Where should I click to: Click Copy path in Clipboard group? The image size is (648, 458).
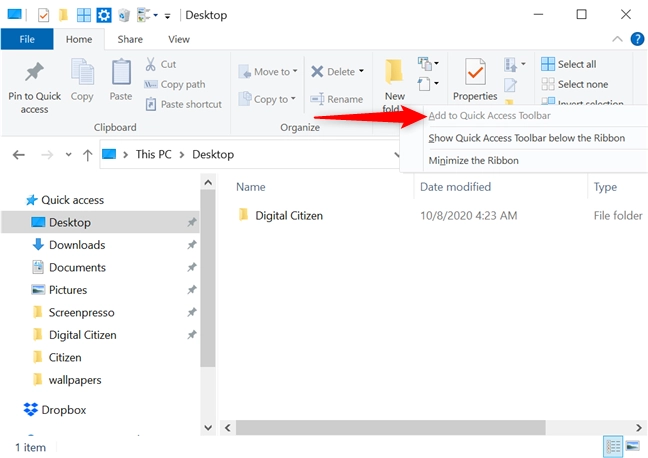(x=174, y=84)
